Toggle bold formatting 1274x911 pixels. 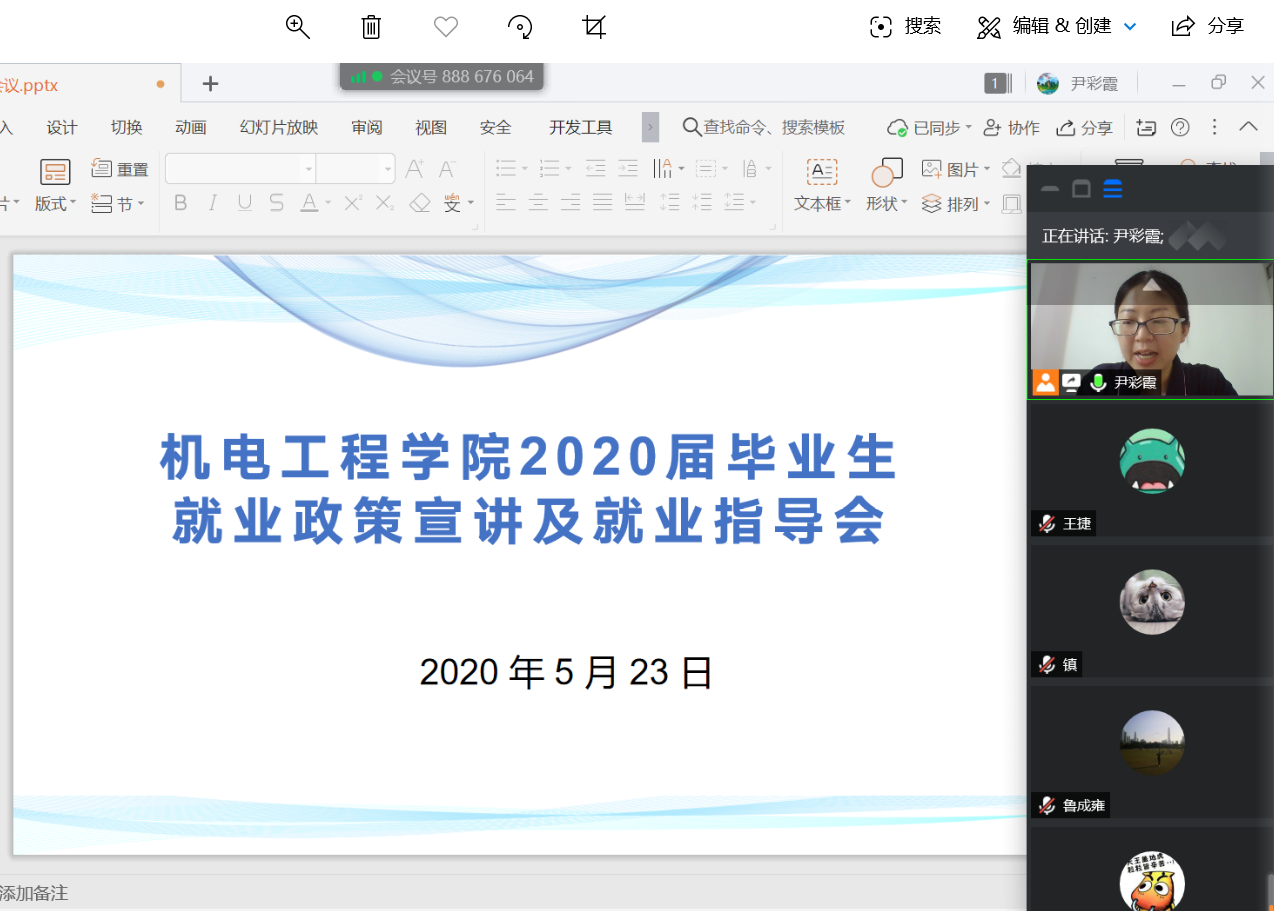[181, 203]
